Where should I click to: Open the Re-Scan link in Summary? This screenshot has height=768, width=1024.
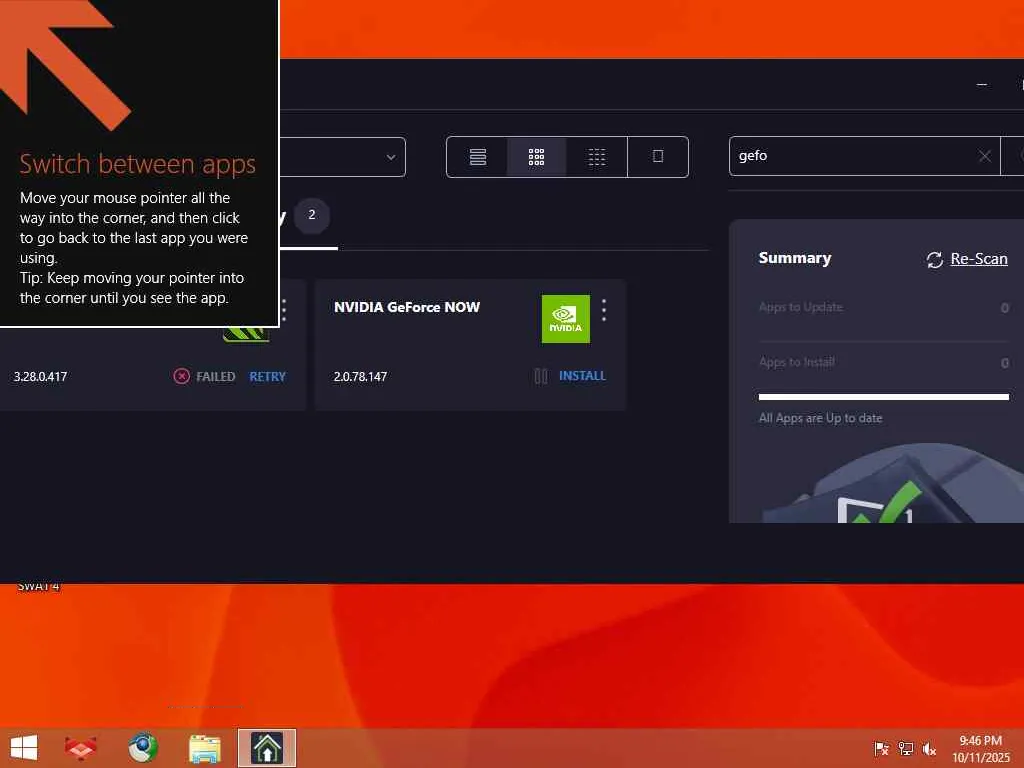pos(979,259)
